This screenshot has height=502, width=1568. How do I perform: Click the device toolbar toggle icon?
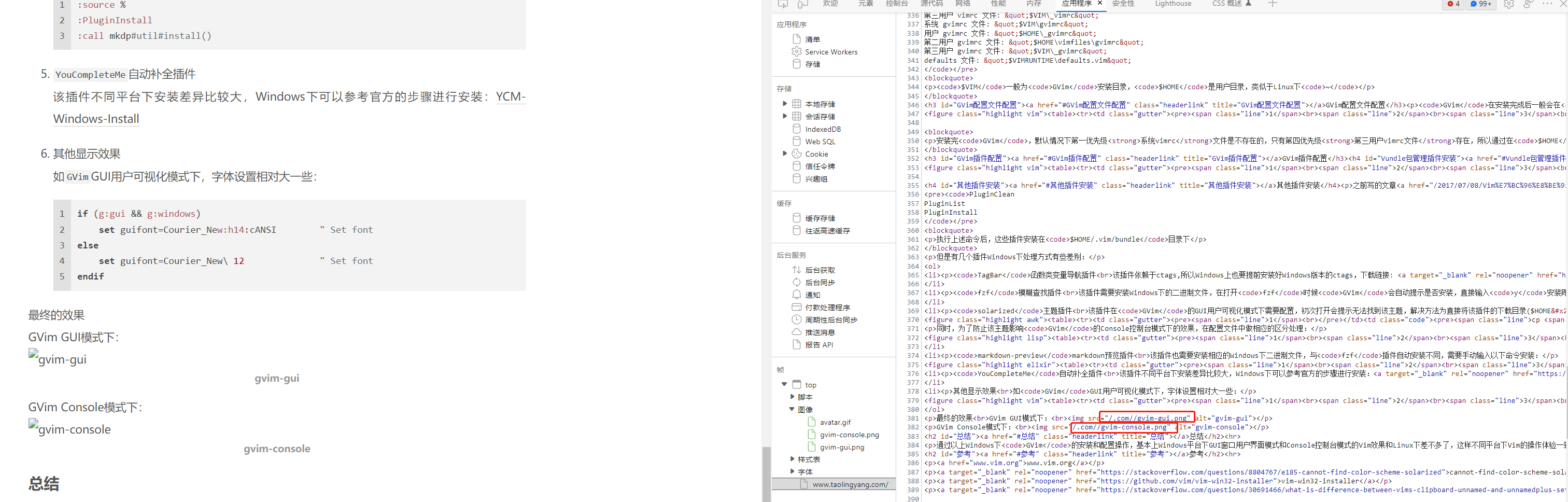(x=803, y=4)
